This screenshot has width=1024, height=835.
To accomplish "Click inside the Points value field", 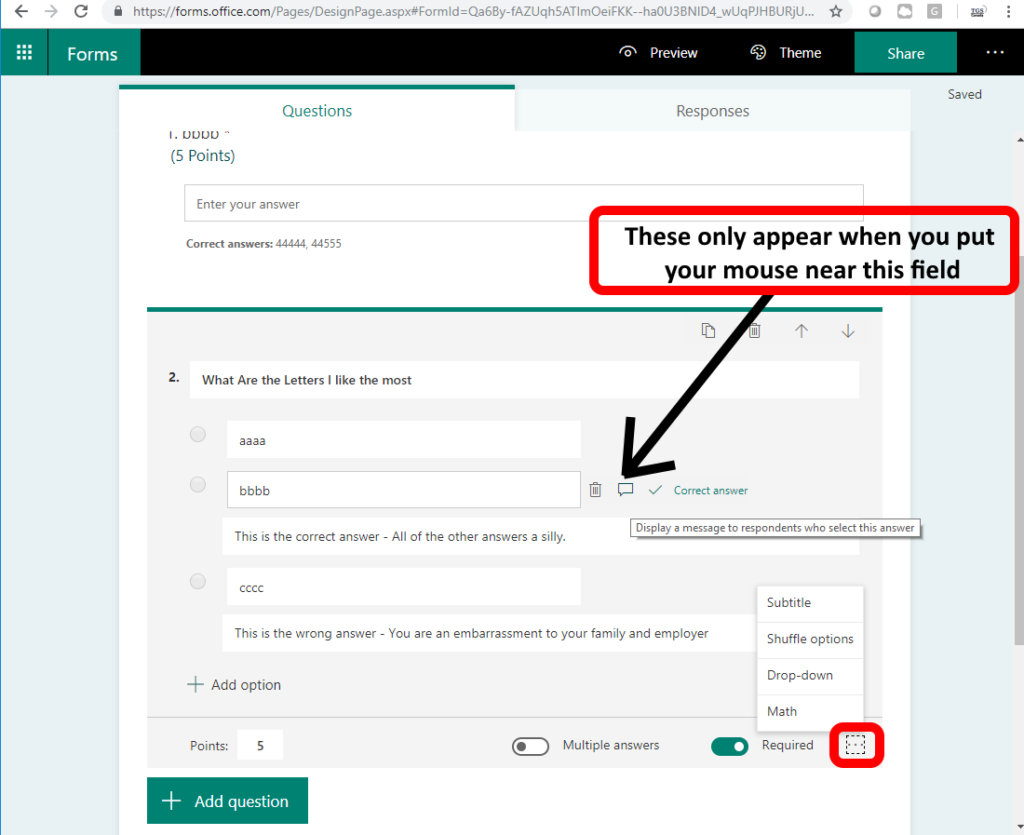I will [x=259, y=745].
